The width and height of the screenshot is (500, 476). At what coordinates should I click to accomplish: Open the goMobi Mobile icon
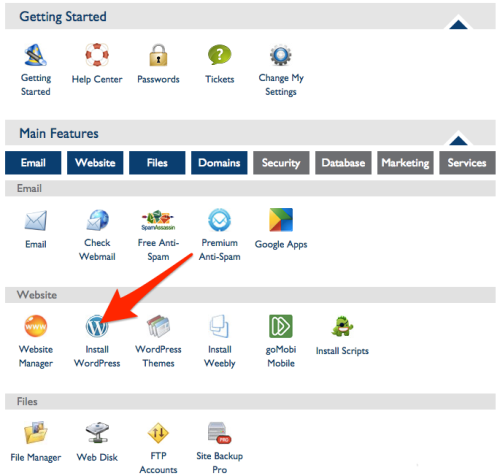(x=281, y=326)
